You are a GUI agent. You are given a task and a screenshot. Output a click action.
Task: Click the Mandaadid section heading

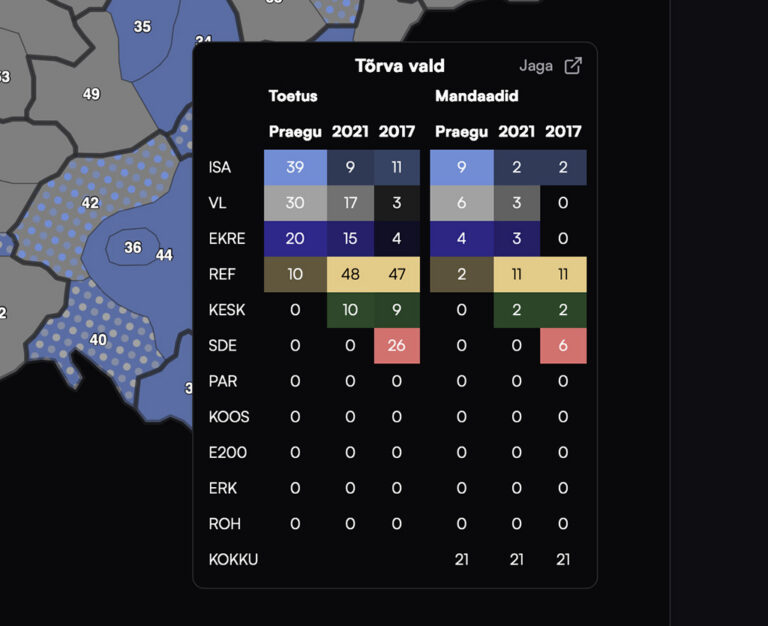tap(476, 96)
